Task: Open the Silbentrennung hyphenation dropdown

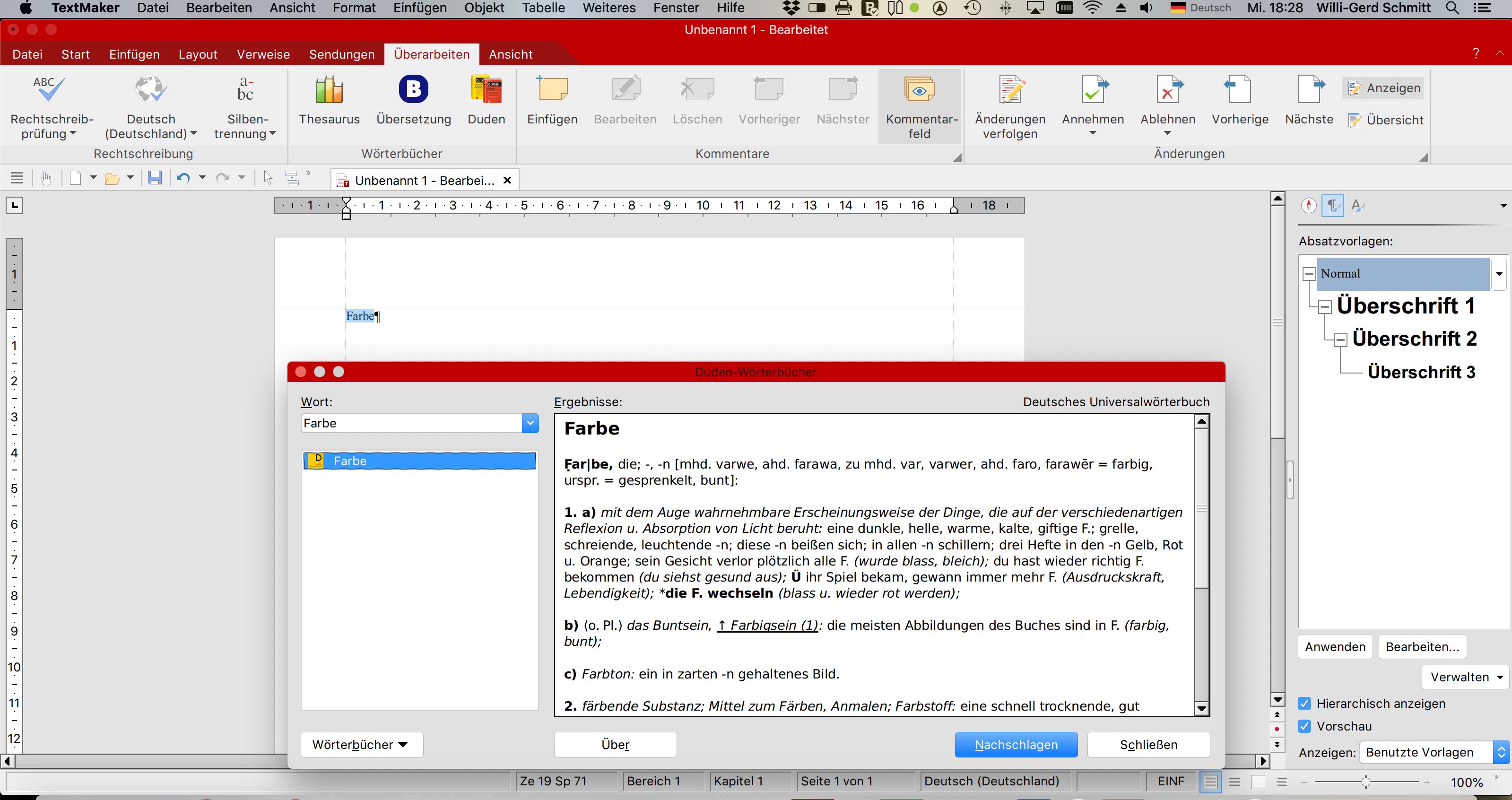Action: pyautogui.click(x=245, y=107)
